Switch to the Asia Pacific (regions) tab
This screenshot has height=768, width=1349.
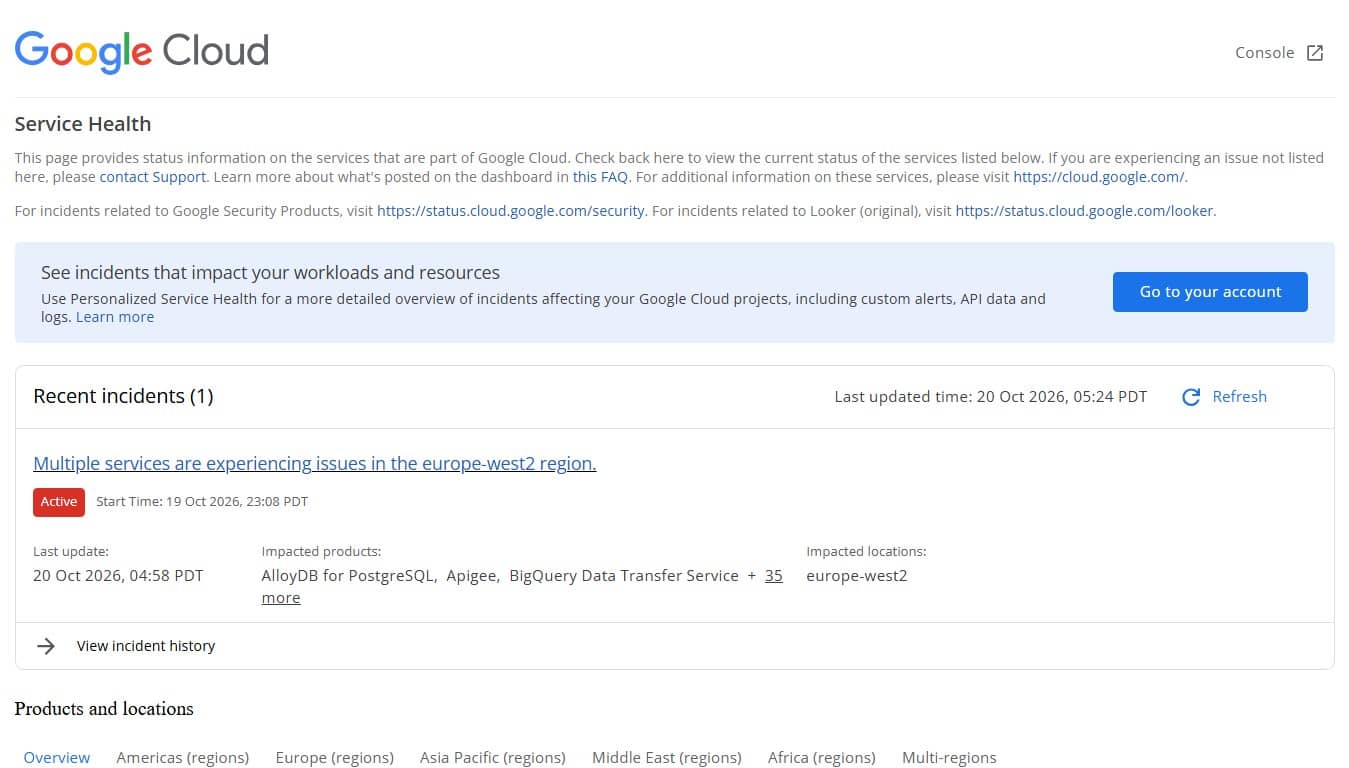click(493, 758)
